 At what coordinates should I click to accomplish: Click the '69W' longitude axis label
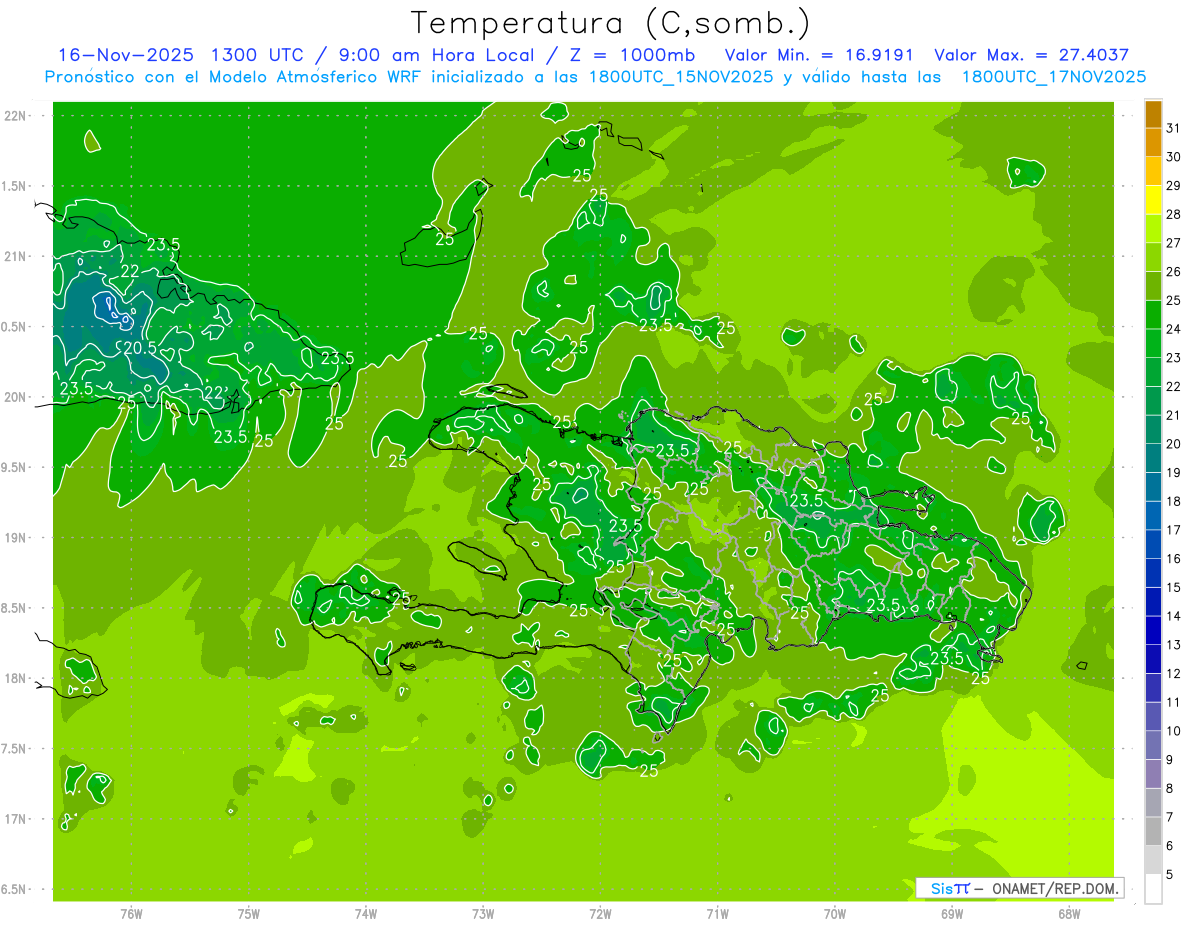[x=952, y=914]
